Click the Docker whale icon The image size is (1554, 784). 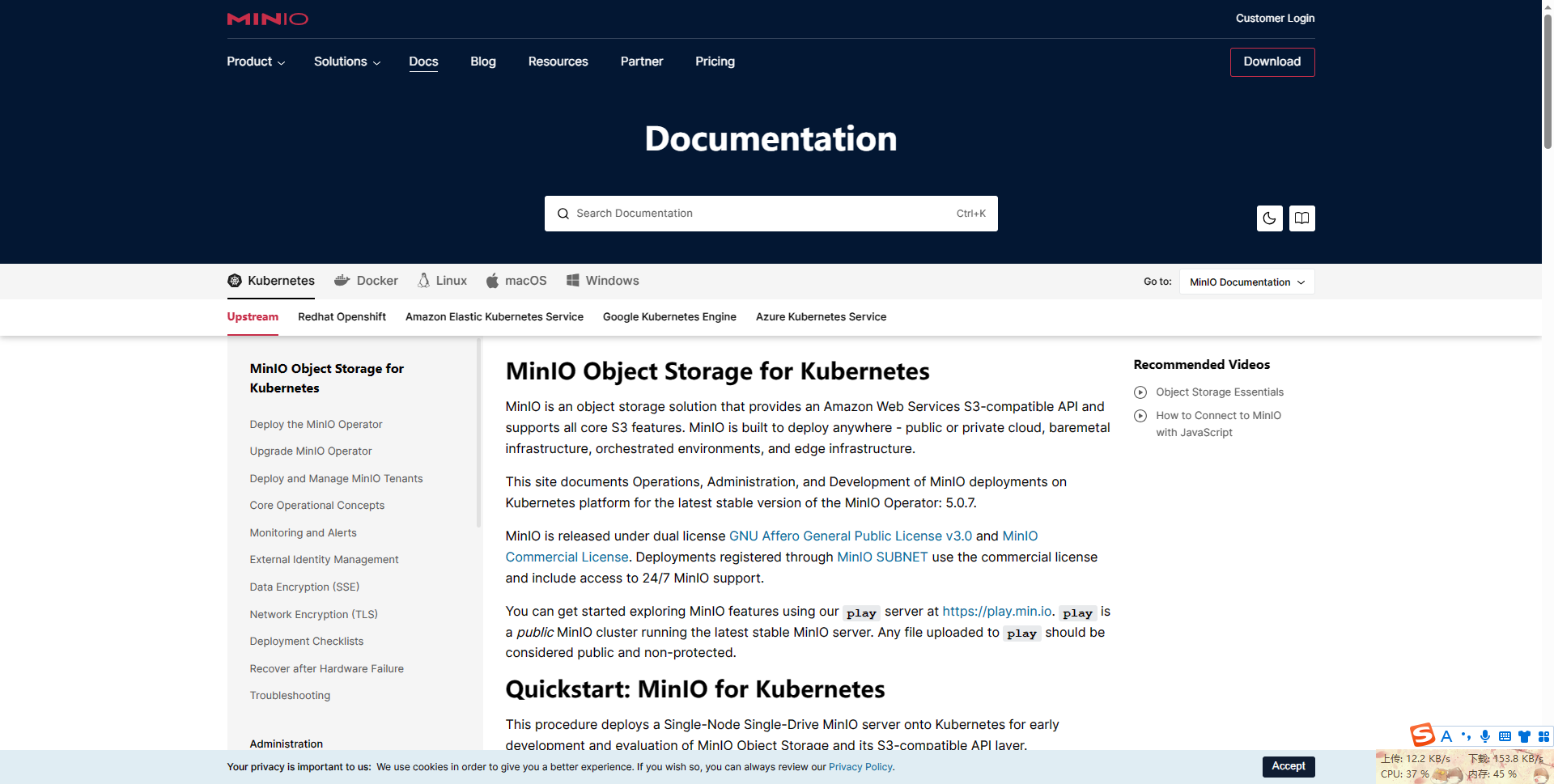pyautogui.click(x=342, y=281)
